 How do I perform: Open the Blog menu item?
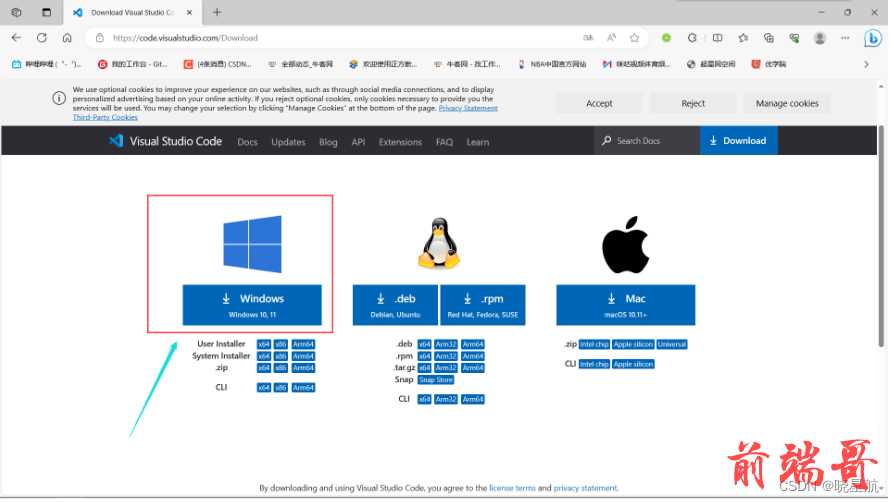pos(328,142)
